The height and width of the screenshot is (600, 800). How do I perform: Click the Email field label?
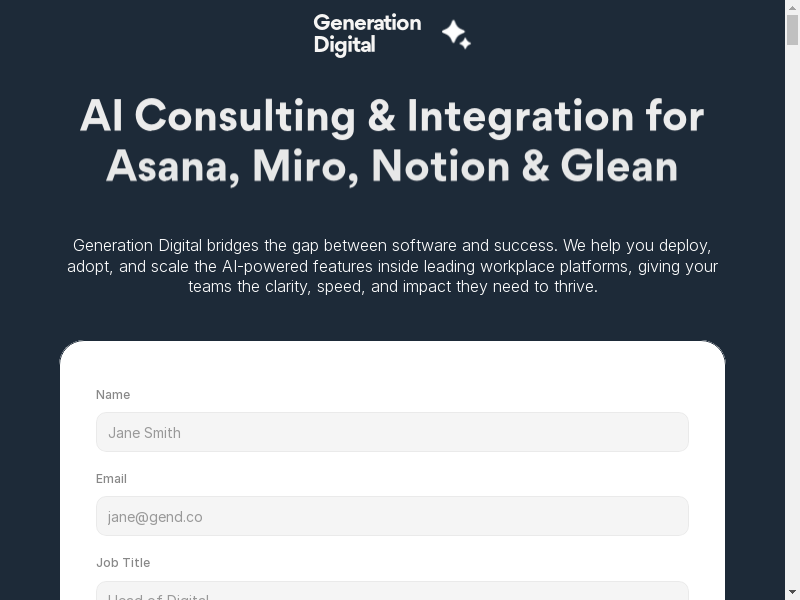point(111,479)
